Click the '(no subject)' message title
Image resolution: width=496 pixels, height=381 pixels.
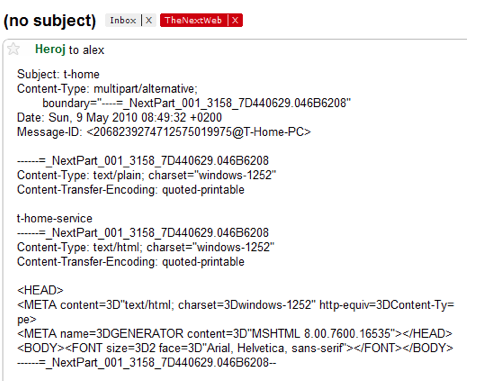click(x=50, y=21)
